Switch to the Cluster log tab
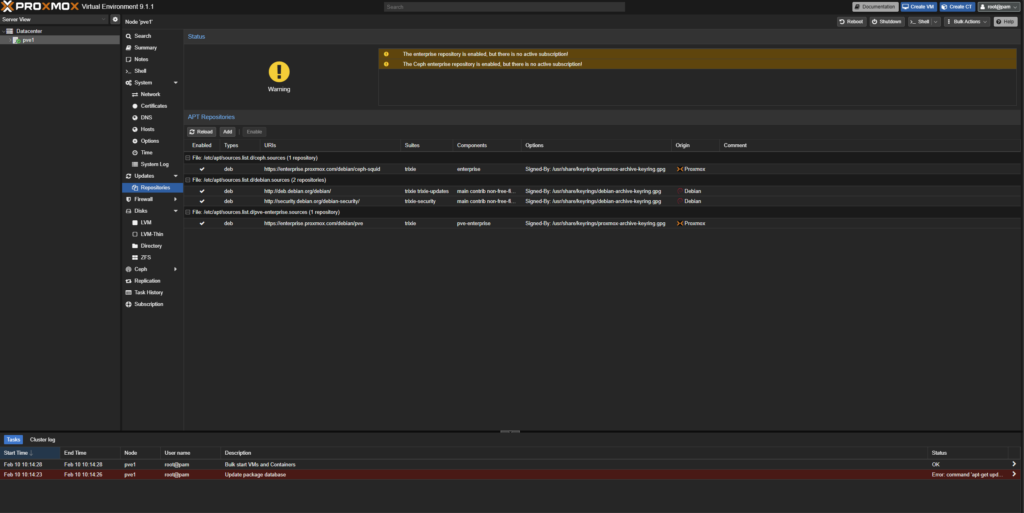Screen dimensions: 1024x513 coord(42,439)
